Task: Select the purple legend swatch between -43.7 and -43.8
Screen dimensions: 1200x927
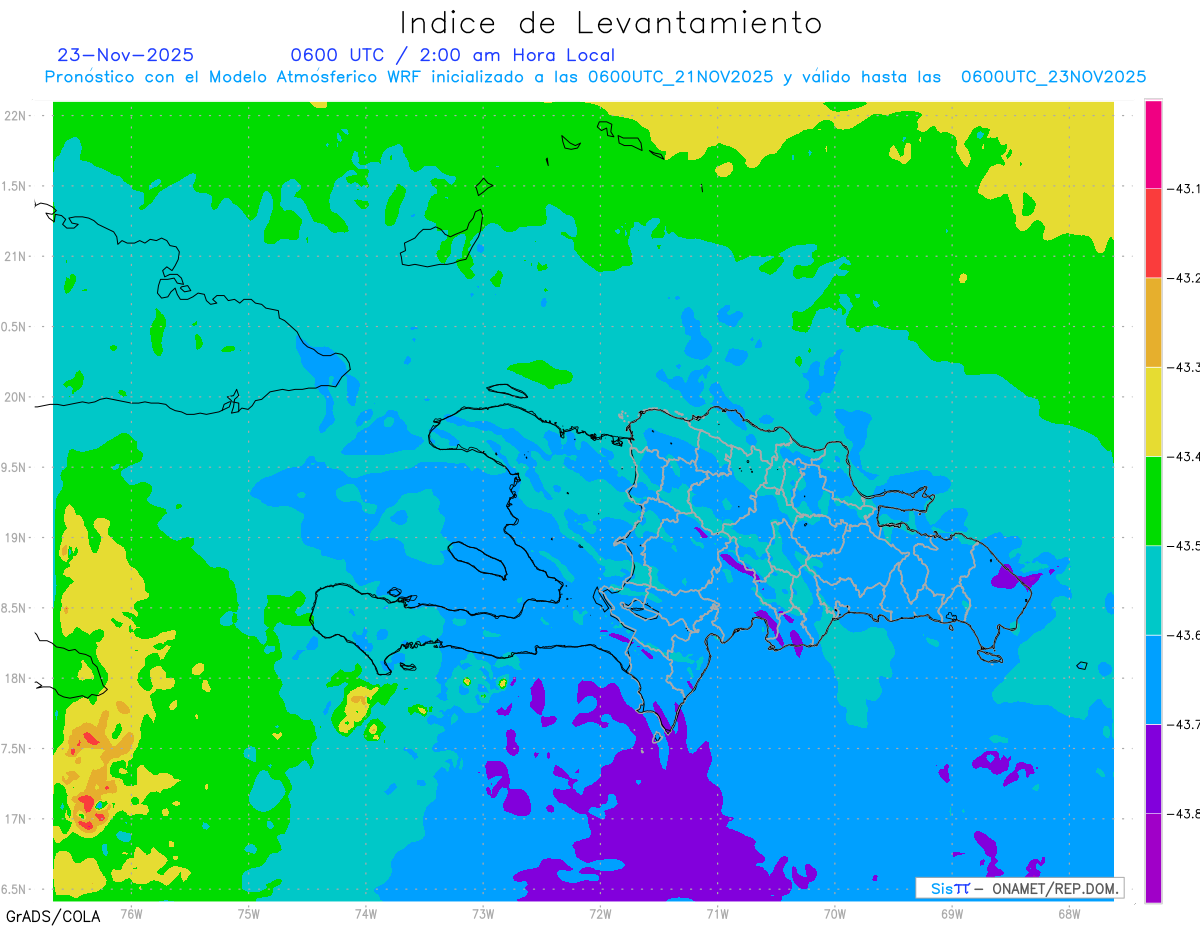Action: [1153, 768]
